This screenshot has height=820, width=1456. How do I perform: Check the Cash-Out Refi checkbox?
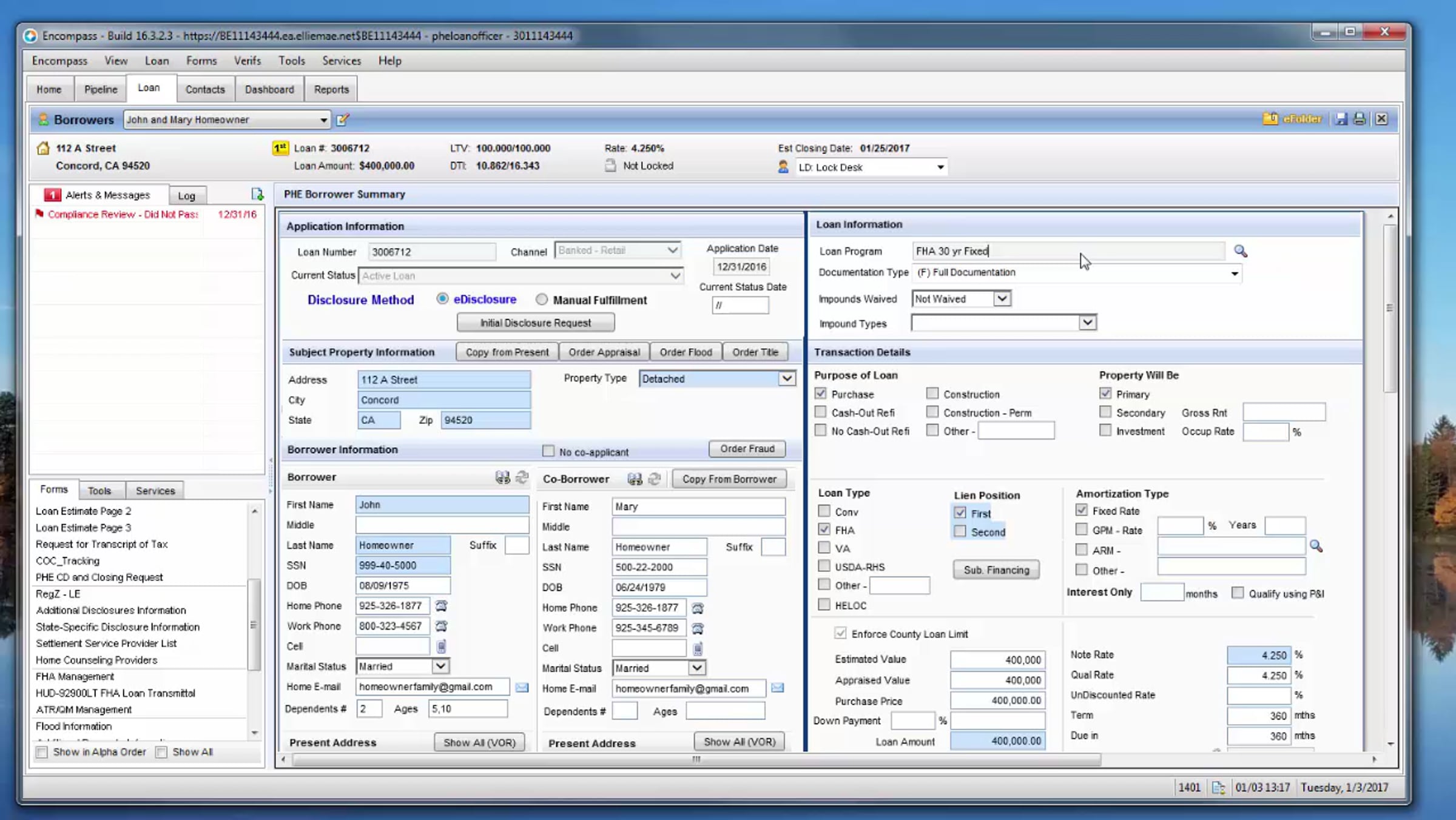[x=820, y=412]
